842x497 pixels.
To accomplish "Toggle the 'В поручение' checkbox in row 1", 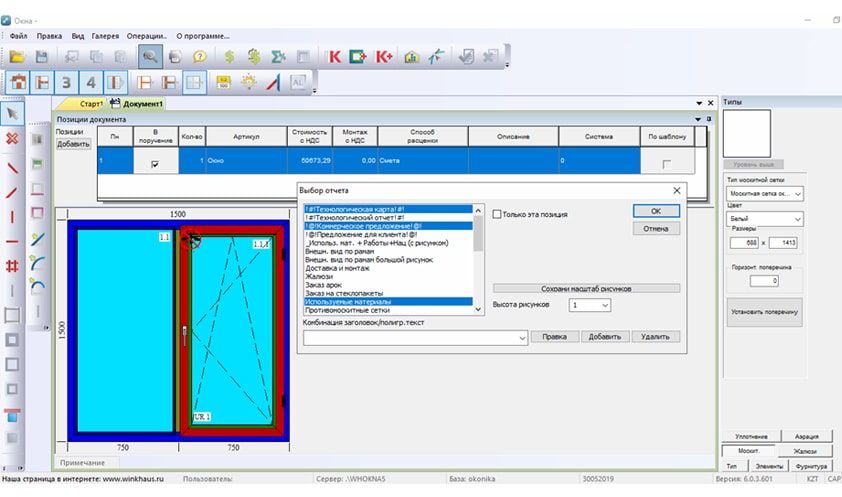I will coord(154,164).
